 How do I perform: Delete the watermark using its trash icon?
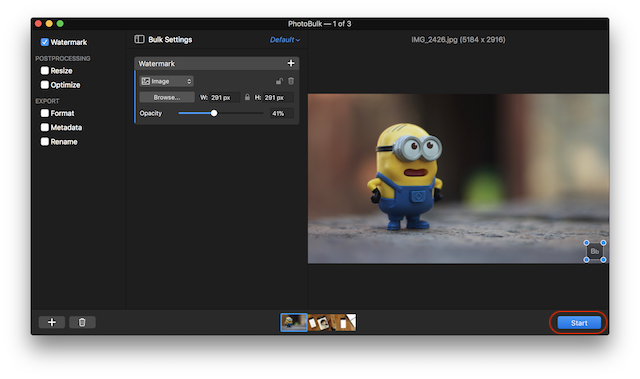coord(291,81)
